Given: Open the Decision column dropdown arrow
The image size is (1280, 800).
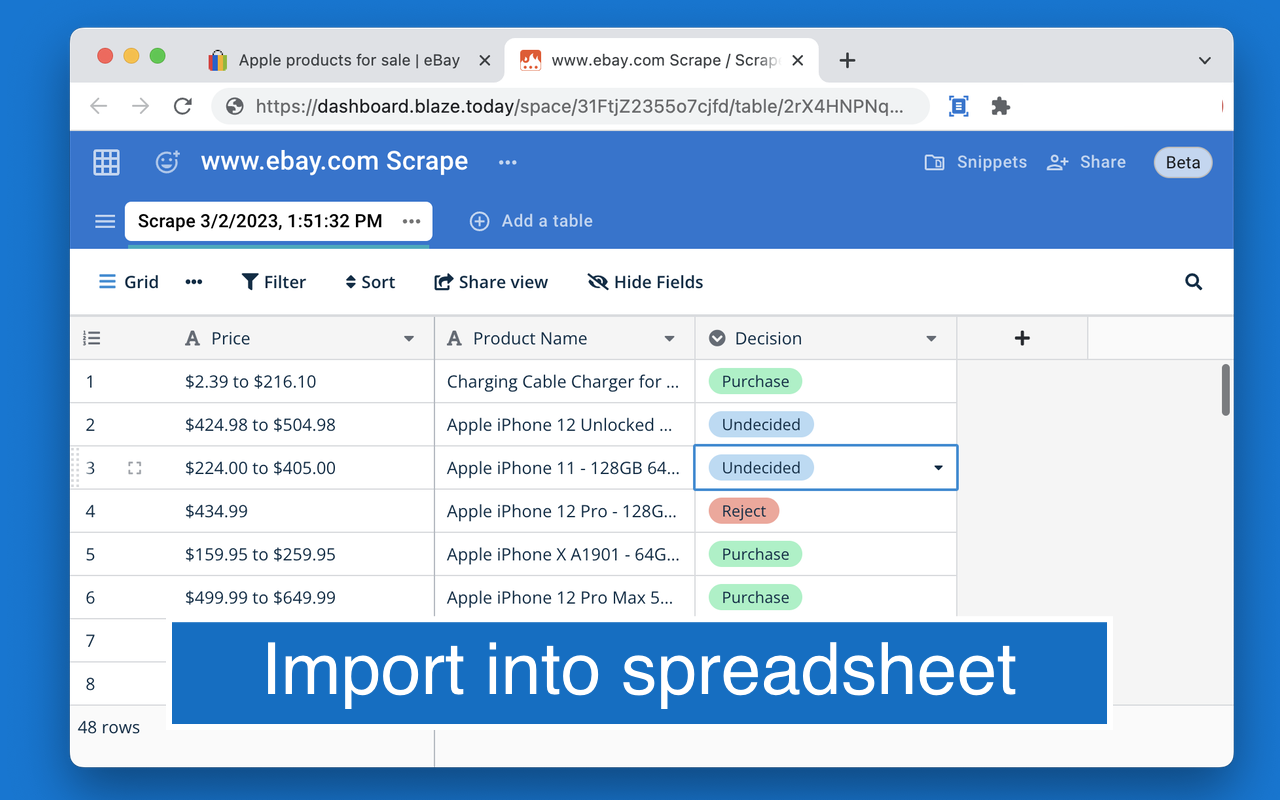Looking at the screenshot, I should click(931, 339).
